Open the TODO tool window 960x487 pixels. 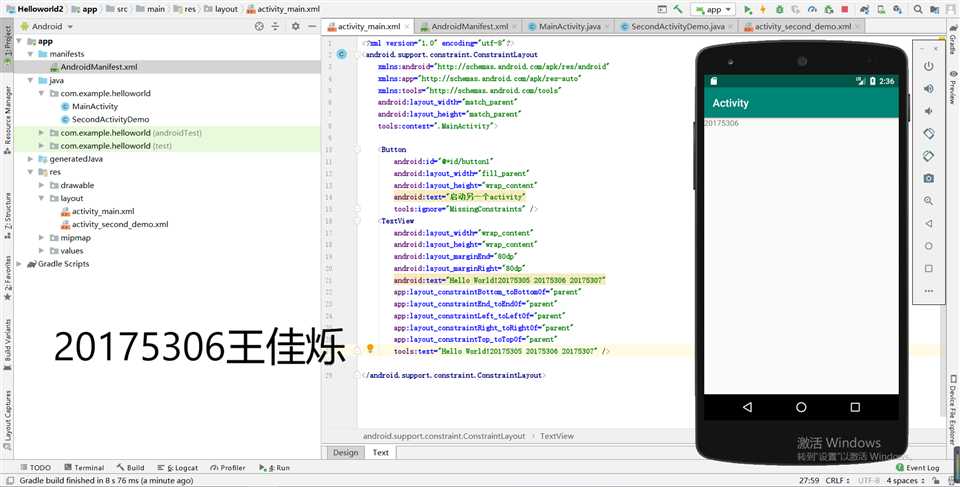(35, 467)
